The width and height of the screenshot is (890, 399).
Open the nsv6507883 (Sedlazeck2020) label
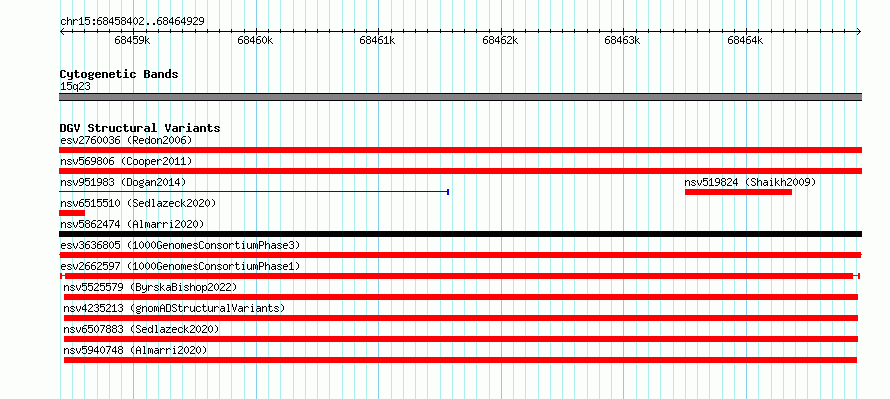click(x=141, y=329)
